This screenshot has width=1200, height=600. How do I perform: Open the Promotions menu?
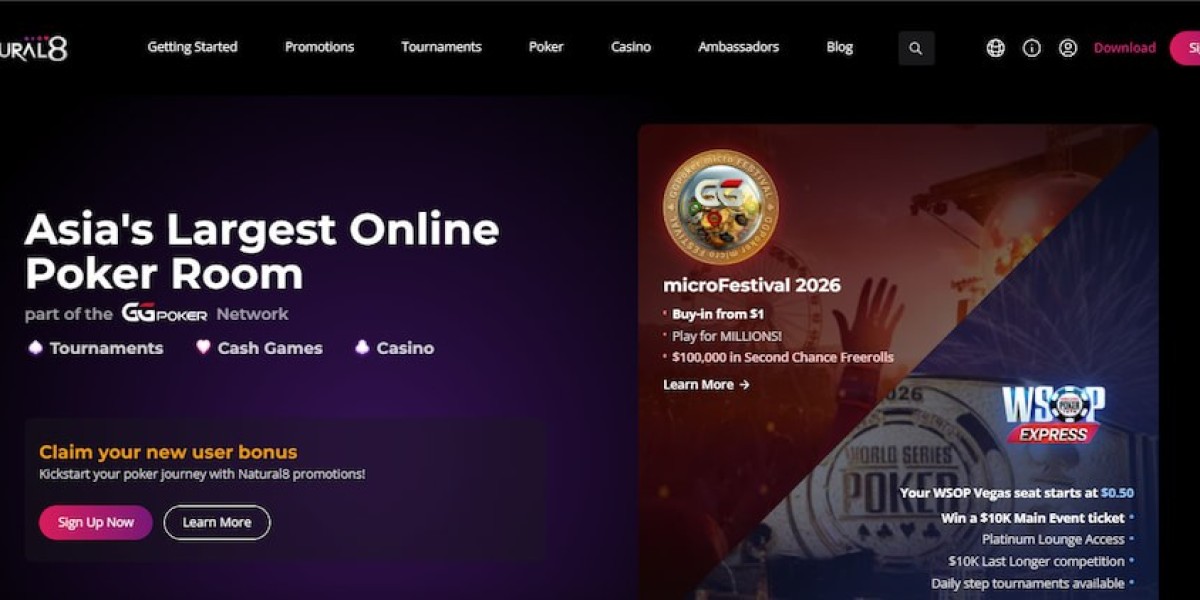[x=319, y=47]
